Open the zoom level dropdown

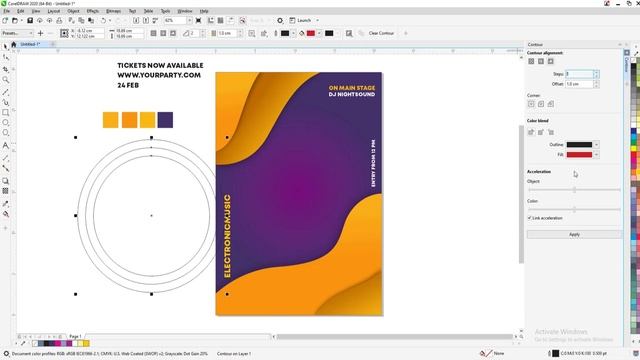point(189,20)
